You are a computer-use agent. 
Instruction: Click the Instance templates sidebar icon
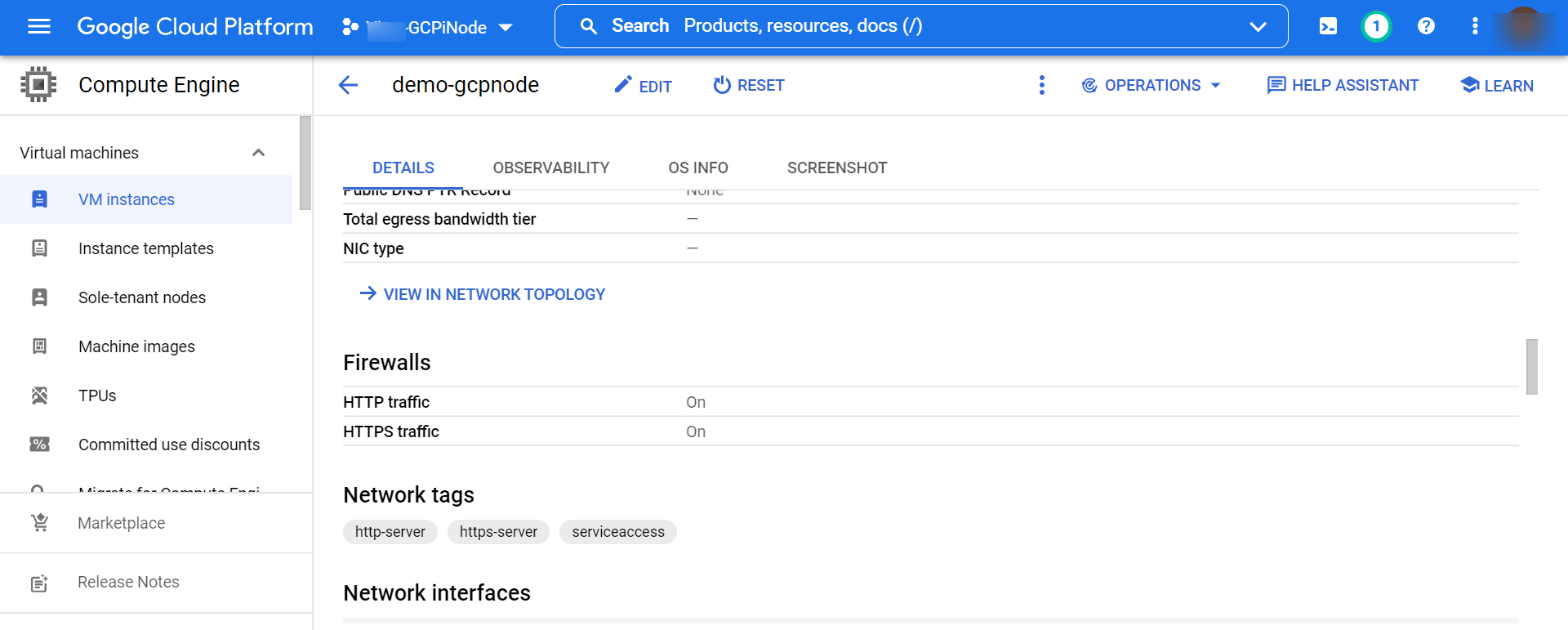(39, 248)
